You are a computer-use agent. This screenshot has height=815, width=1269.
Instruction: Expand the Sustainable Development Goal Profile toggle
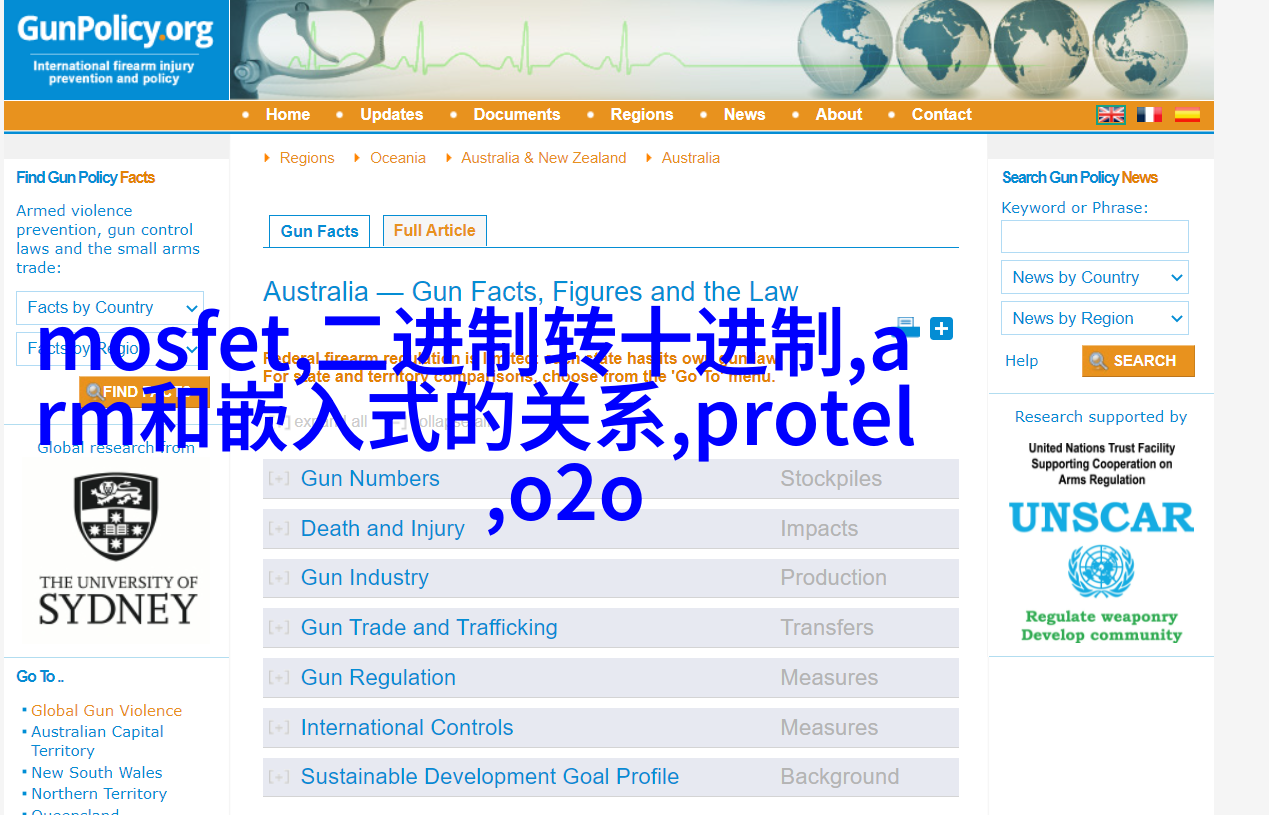point(279,777)
